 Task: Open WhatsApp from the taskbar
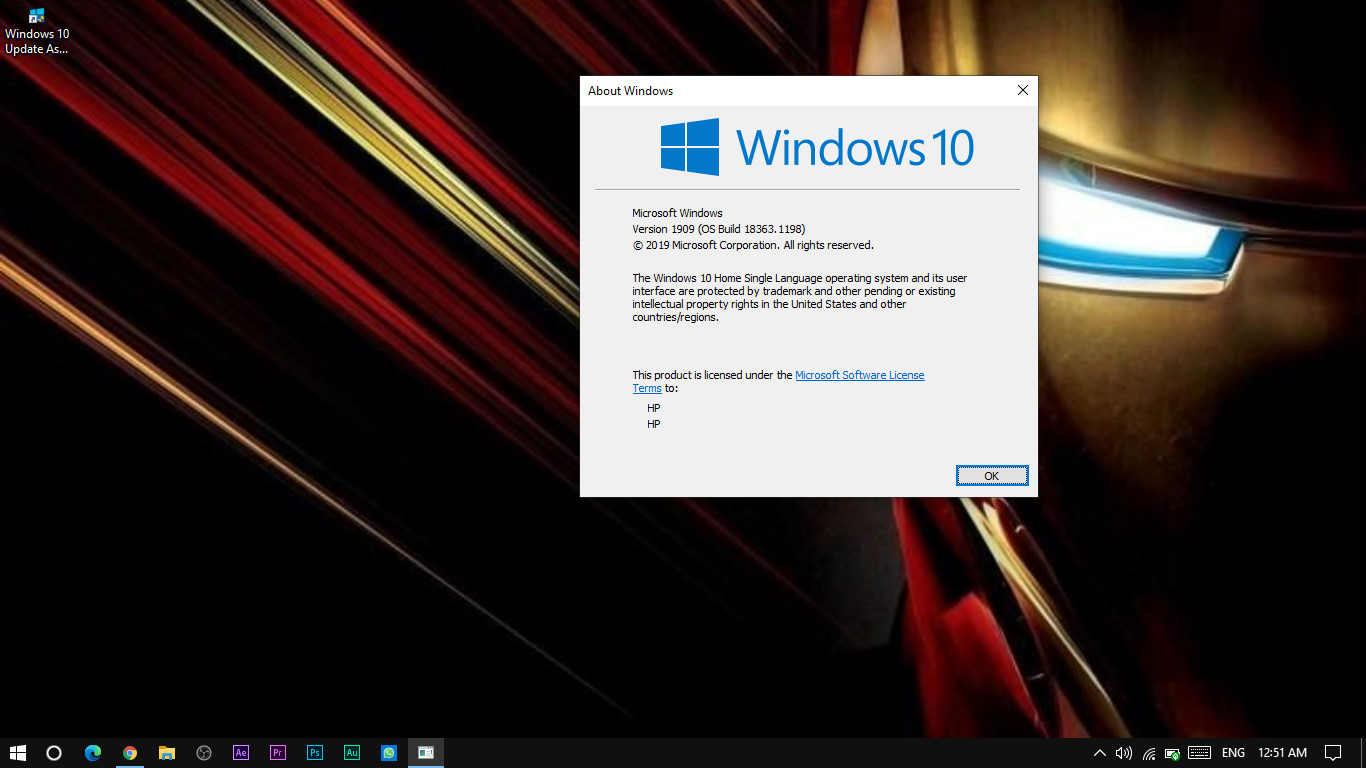[x=389, y=753]
